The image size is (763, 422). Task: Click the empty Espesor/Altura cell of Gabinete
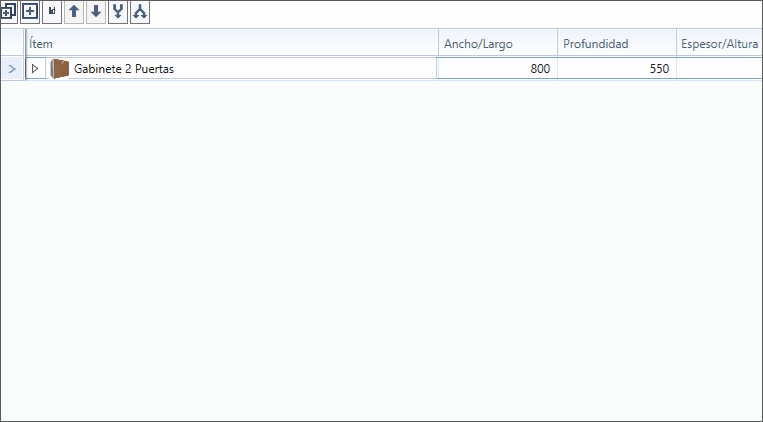pyautogui.click(x=719, y=69)
